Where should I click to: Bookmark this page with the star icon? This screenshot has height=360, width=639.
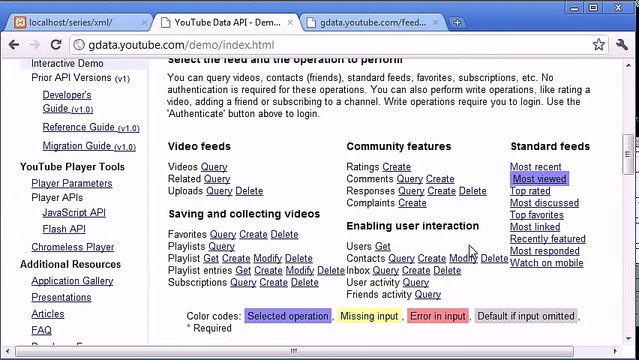coord(598,44)
